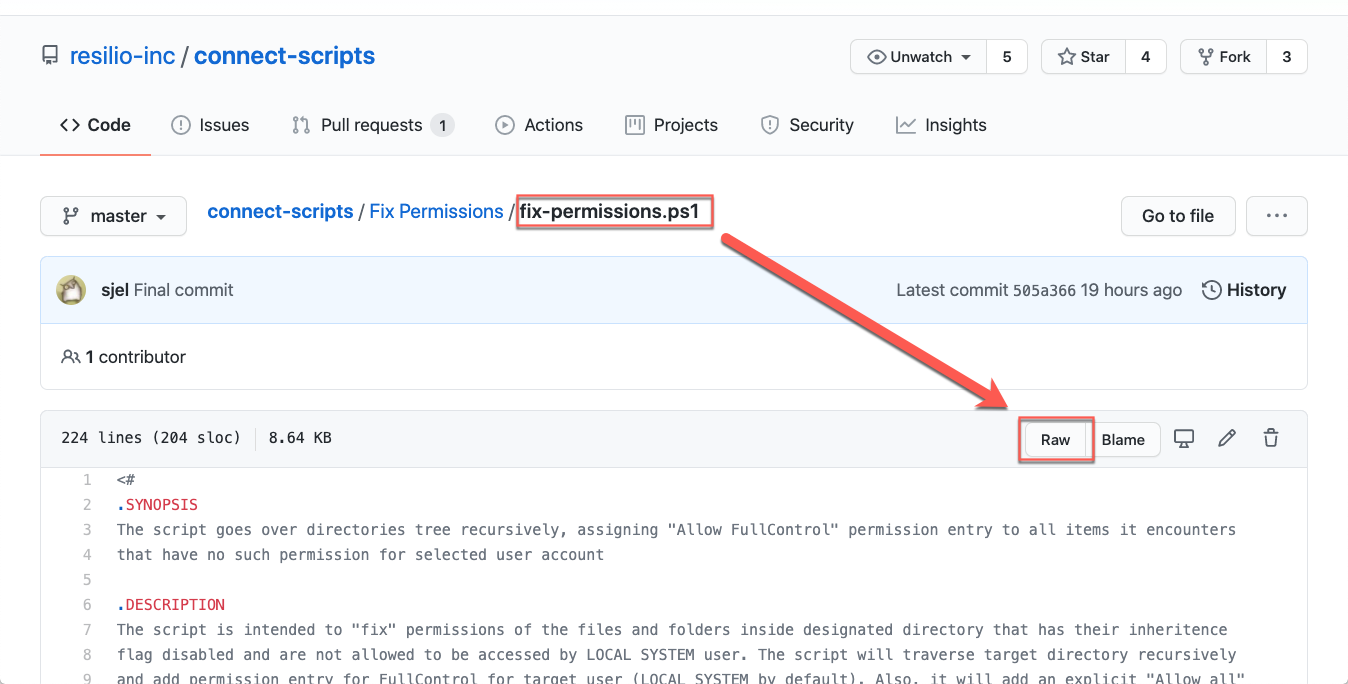The image size is (1348, 684).
Task: Star this repository
Action: point(1084,57)
